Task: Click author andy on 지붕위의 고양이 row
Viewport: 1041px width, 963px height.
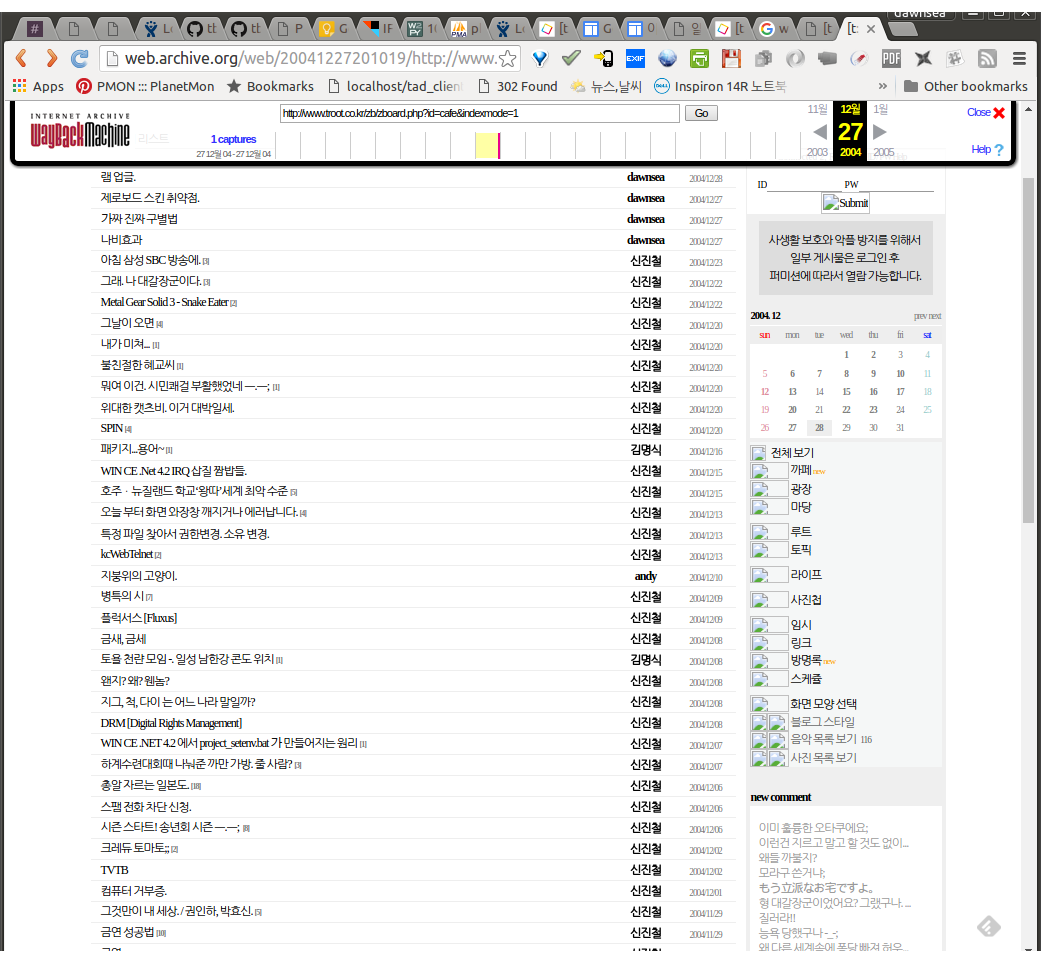Action: click(x=645, y=576)
